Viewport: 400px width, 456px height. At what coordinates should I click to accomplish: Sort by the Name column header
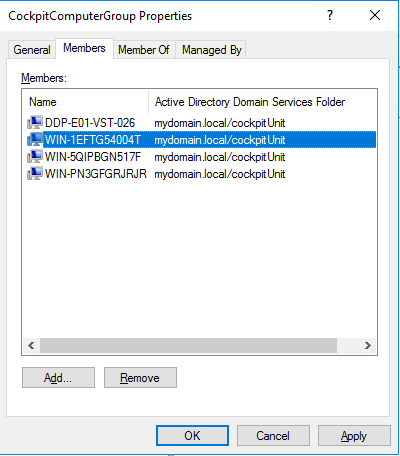[x=85, y=102]
